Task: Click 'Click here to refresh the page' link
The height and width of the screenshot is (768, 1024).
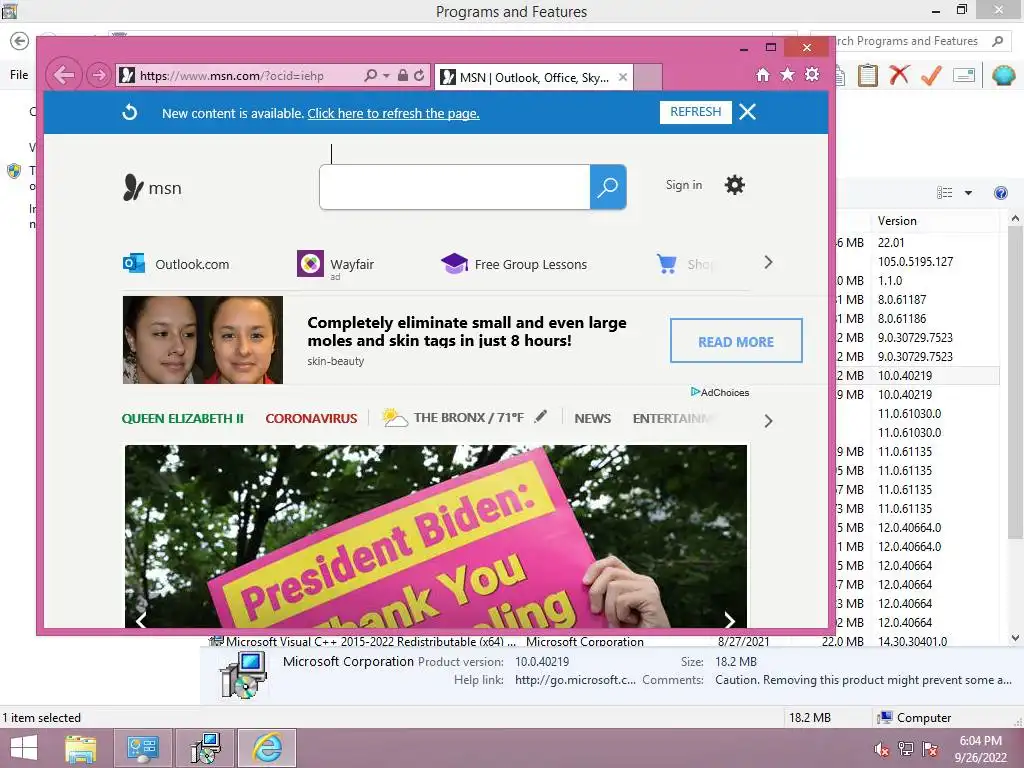Action: point(393,114)
